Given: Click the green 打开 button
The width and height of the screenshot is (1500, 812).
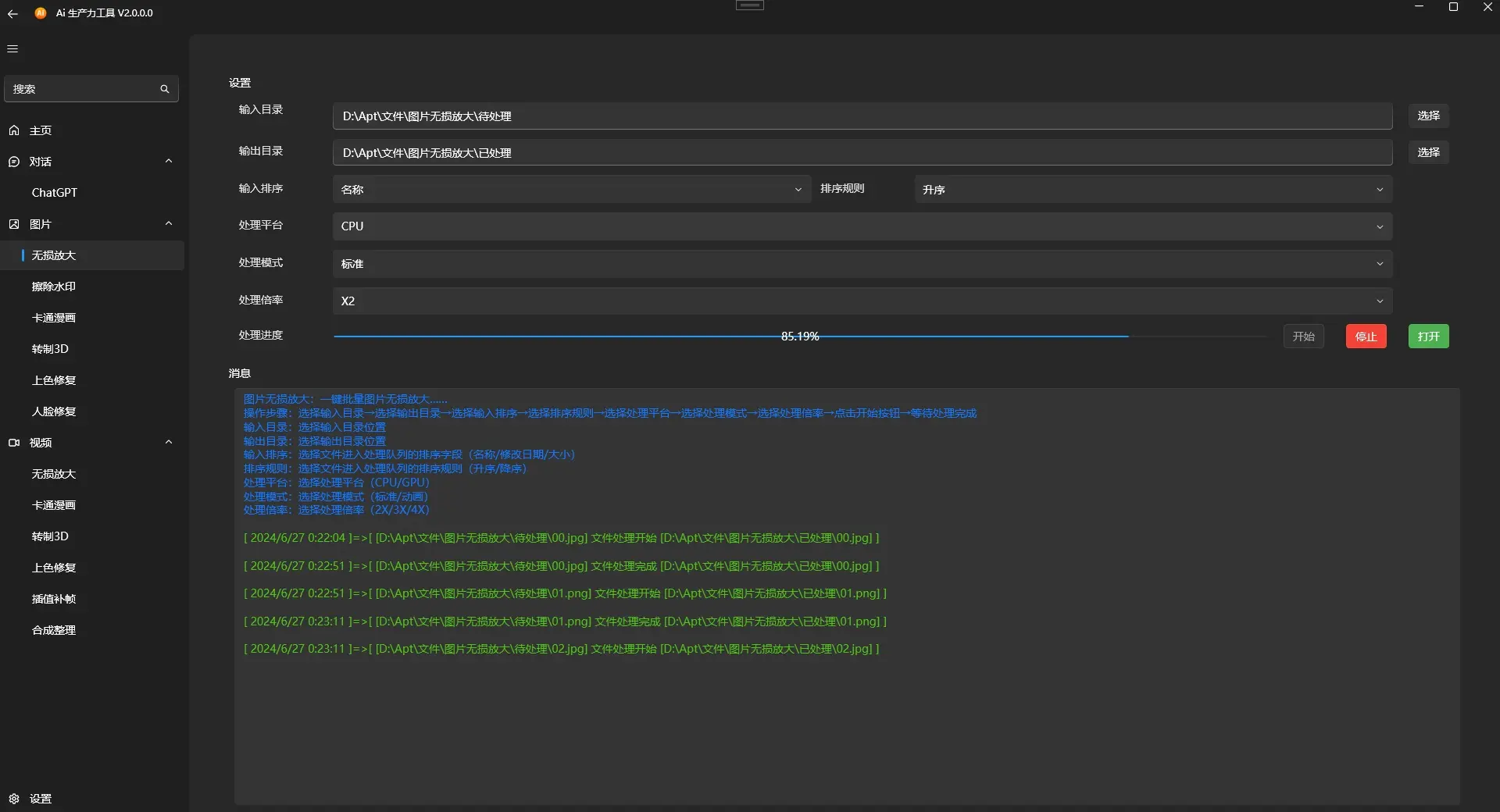Looking at the screenshot, I should click(1428, 337).
